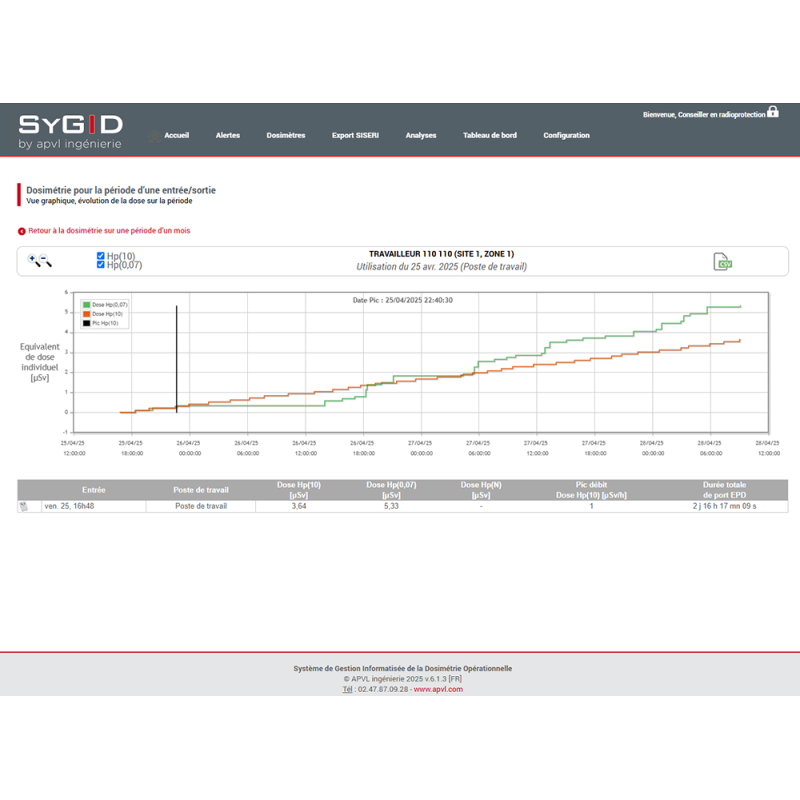800x800 pixels.
Task: Open the Dosimètres menu
Action: tap(286, 136)
